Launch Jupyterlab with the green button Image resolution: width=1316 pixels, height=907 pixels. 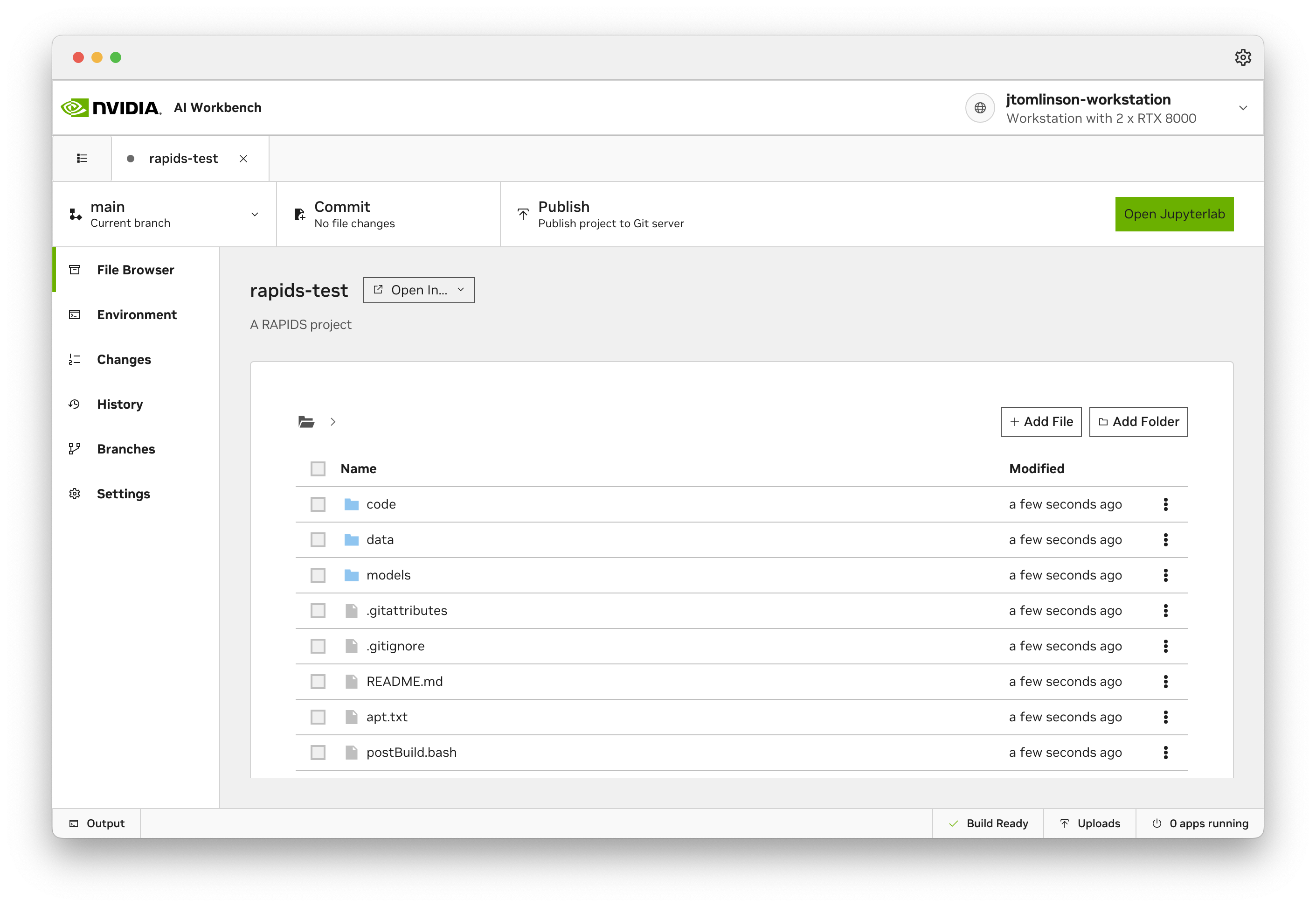(x=1174, y=214)
